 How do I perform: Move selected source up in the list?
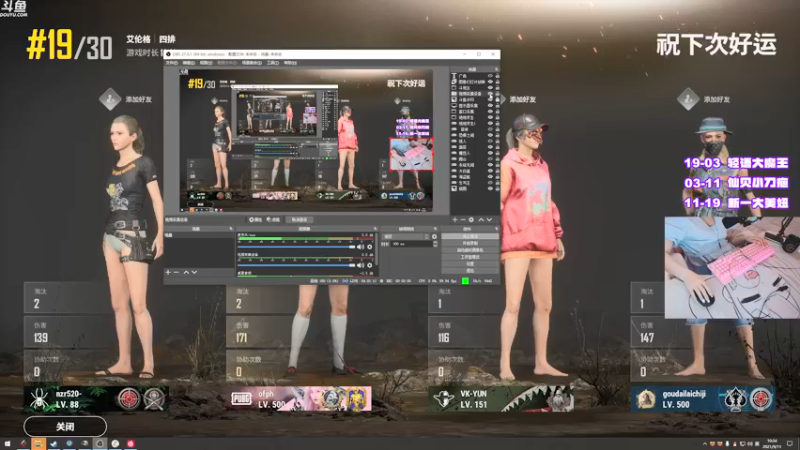tap(481, 219)
